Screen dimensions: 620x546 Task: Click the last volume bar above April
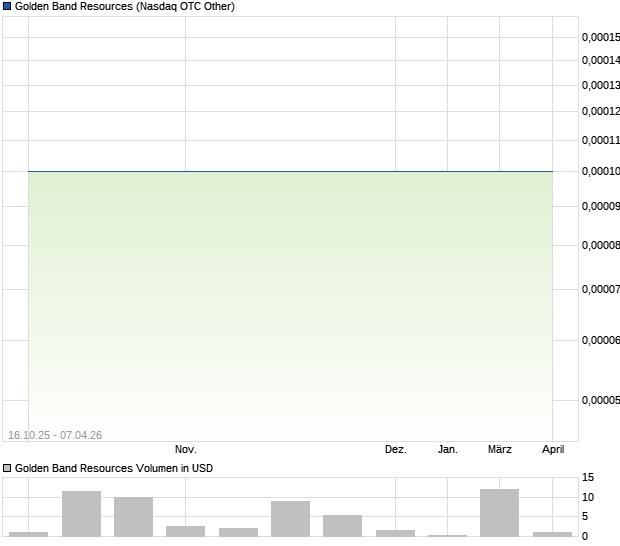click(x=552, y=534)
